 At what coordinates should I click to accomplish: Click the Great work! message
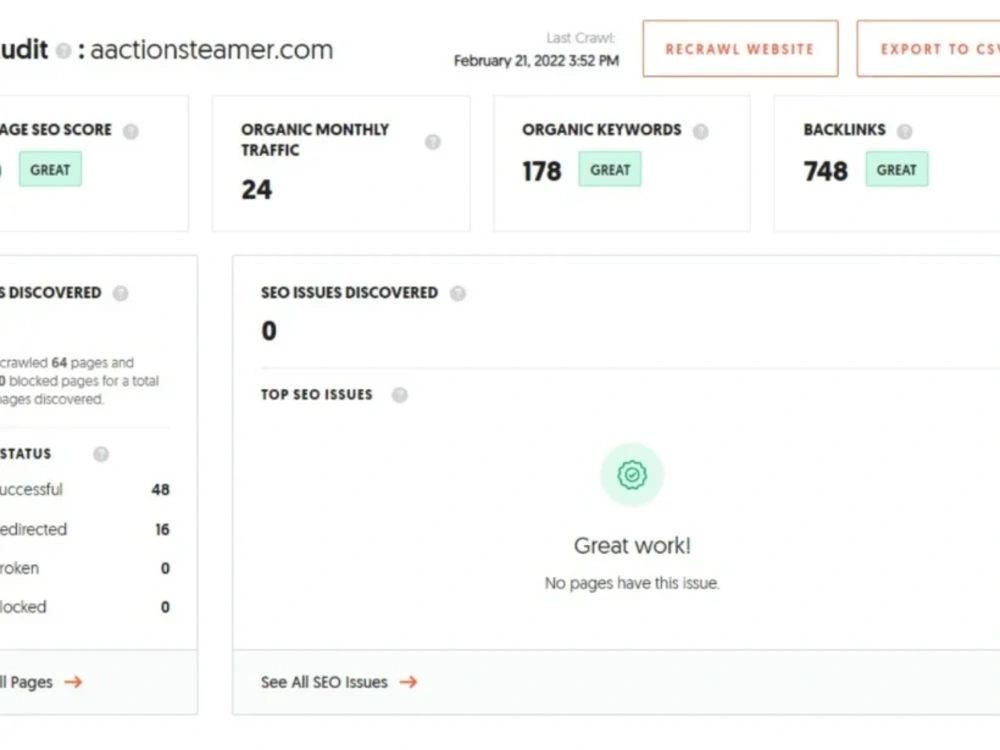coord(632,546)
